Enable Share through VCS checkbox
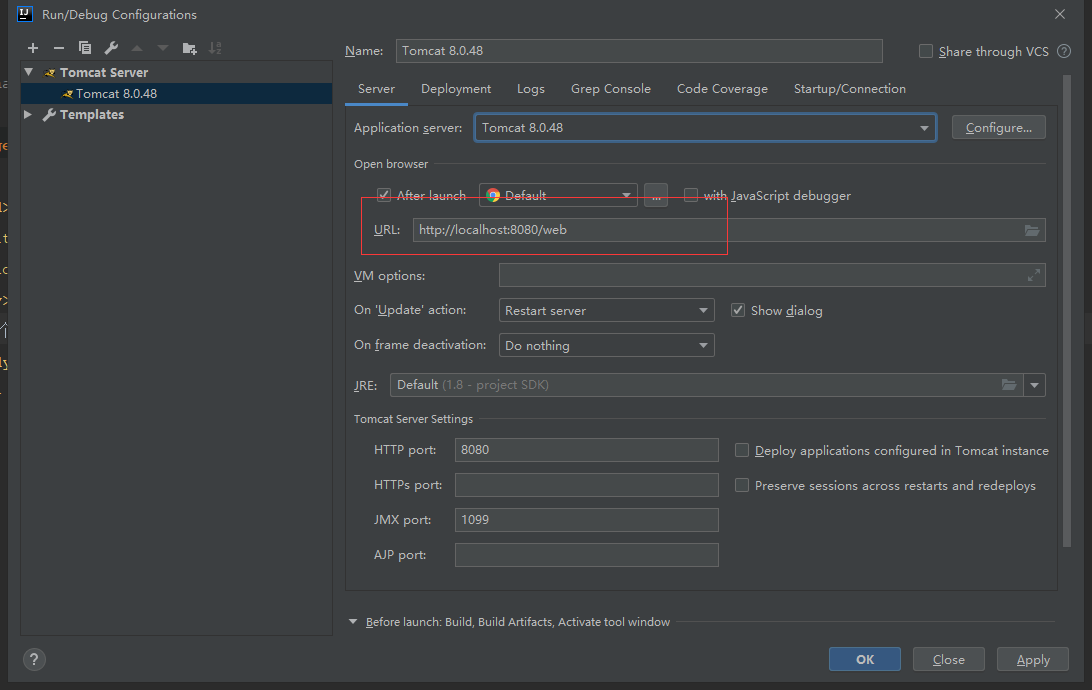Image resolution: width=1092 pixels, height=690 pixels. (x=926, y=51)
